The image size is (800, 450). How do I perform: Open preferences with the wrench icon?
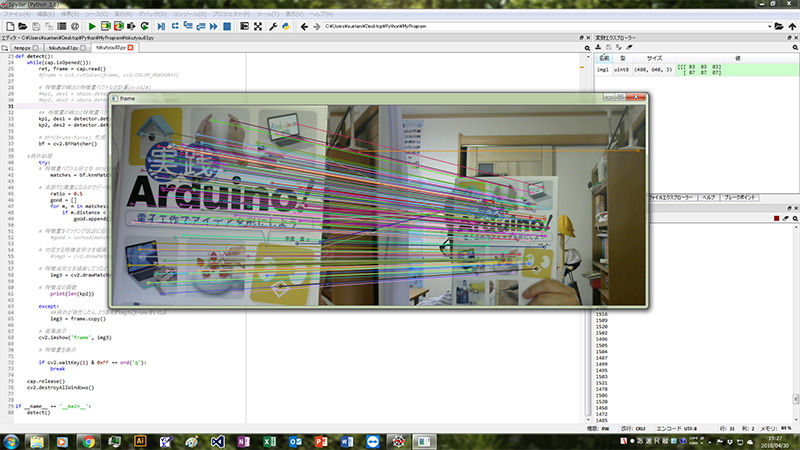point(273,26)
